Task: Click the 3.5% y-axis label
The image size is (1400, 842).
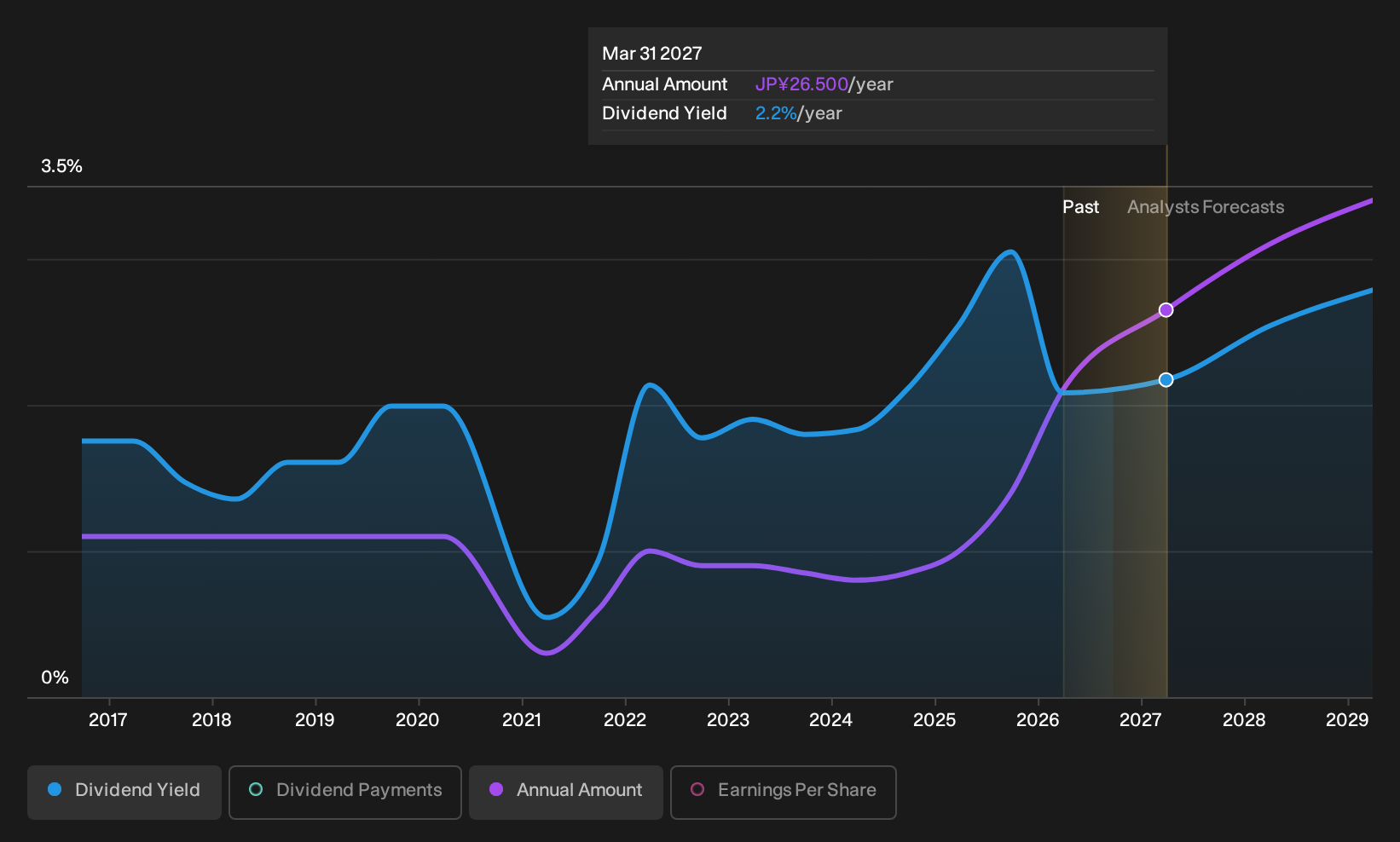Action: [x=62, y=166]
